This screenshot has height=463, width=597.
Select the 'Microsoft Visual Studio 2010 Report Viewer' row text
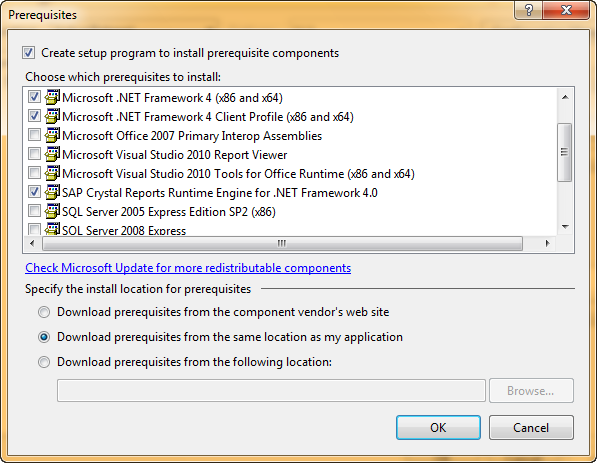174,155
